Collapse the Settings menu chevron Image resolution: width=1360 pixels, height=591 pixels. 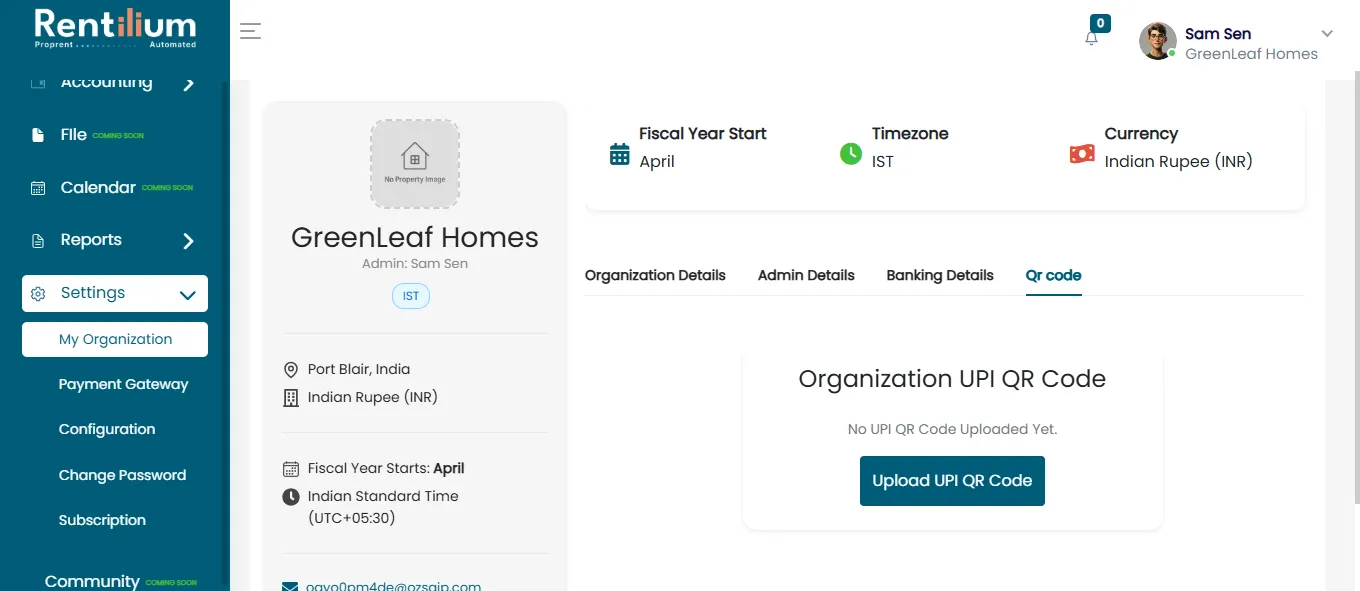[187, 295]
